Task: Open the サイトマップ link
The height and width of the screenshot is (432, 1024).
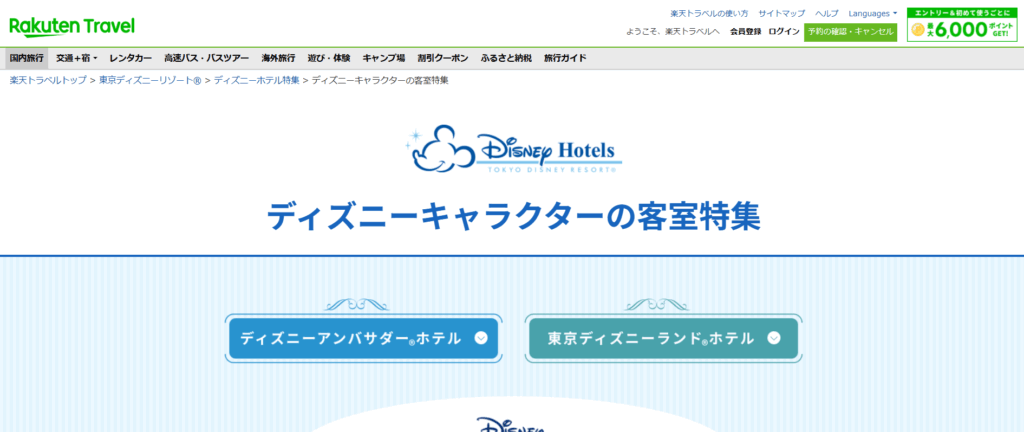Action: 782,13
